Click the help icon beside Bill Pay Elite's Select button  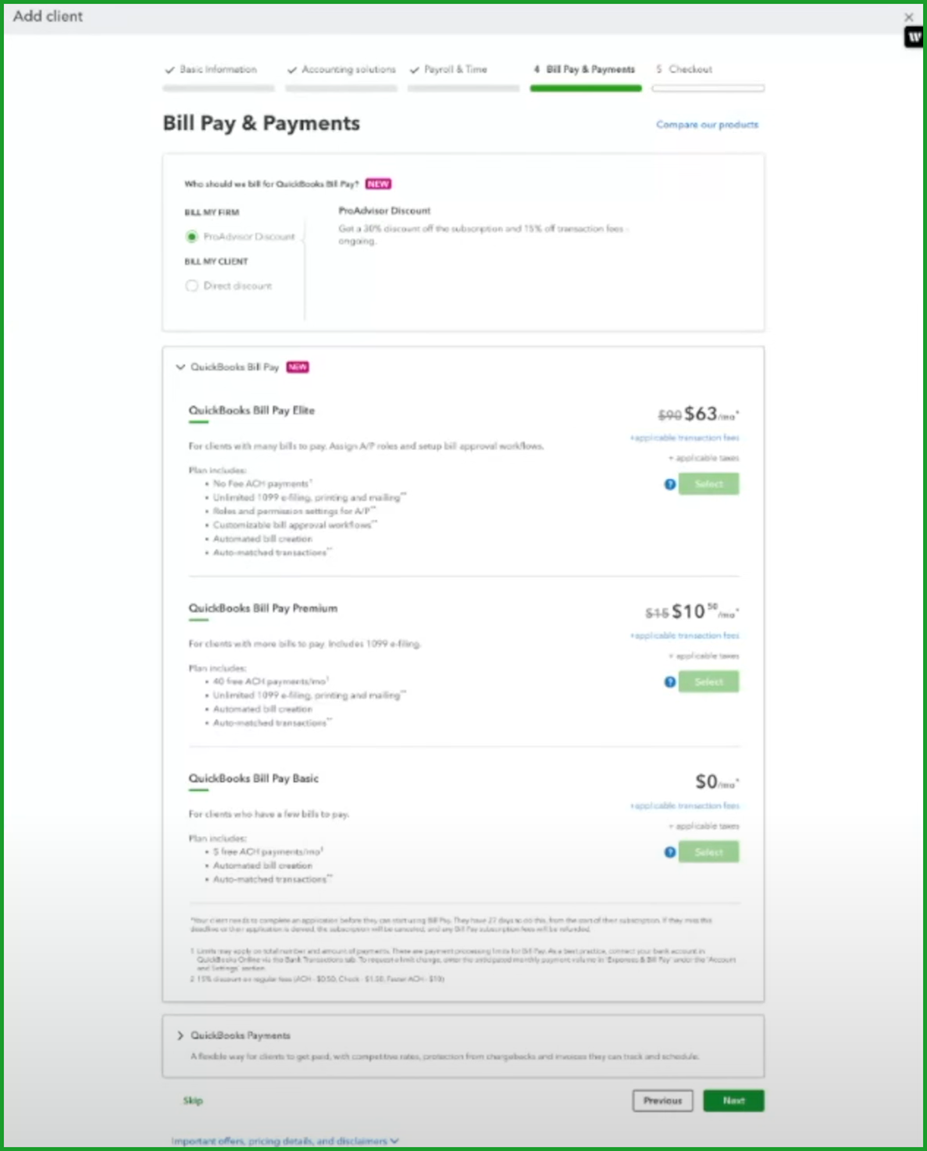point(669,484)
